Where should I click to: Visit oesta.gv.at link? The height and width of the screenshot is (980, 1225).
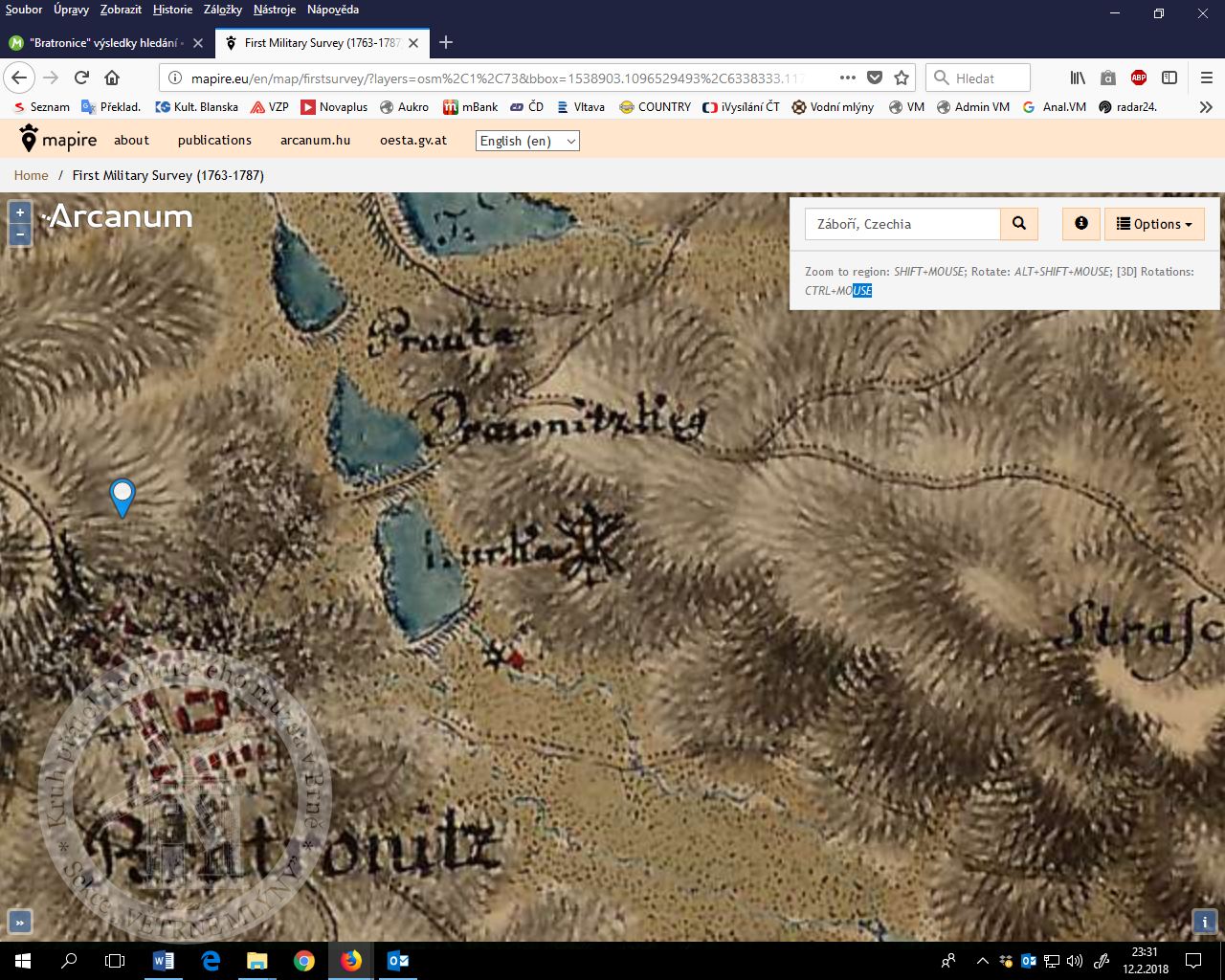pyautogui.click(x=413, y=140)
